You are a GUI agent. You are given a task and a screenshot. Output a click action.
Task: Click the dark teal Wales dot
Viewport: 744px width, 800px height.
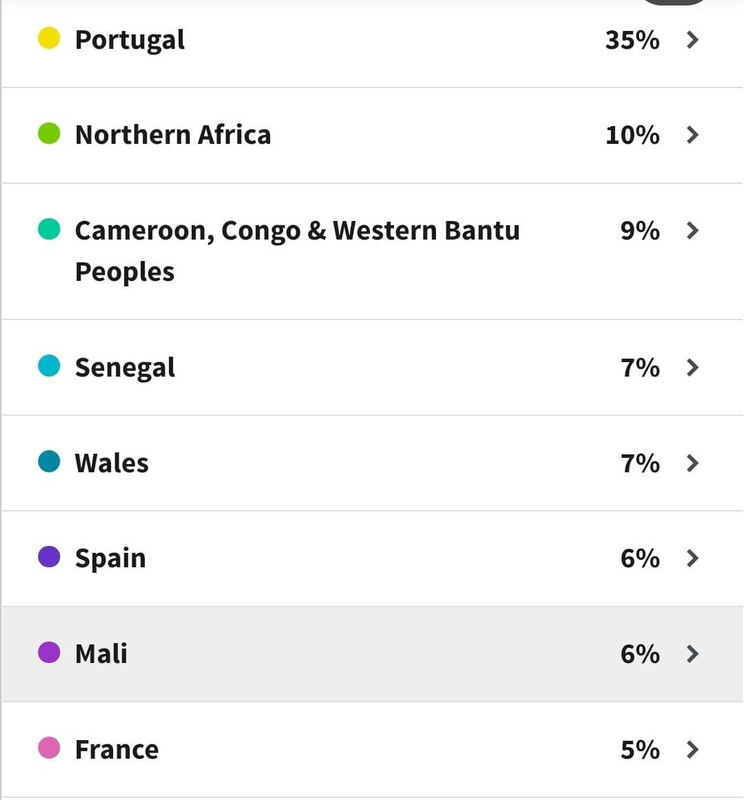tap(49, 461)
